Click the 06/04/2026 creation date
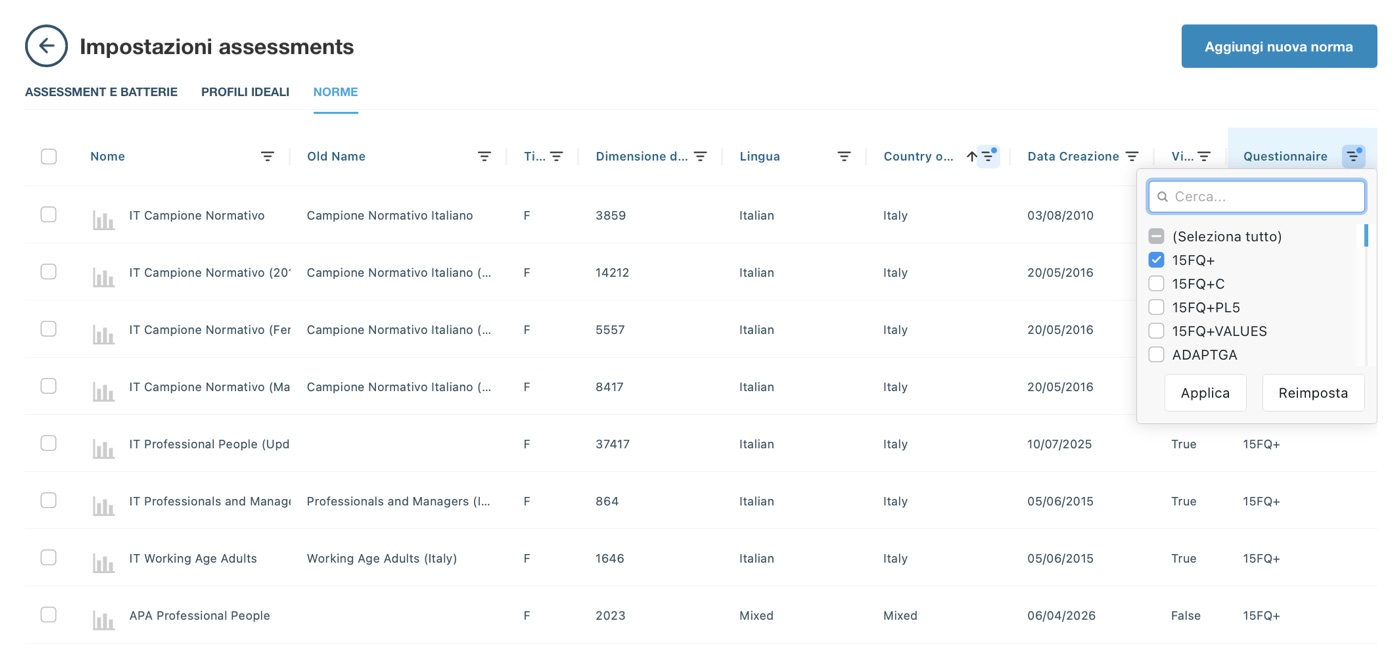Viewport: 1400px width, 664px height. (x=1061, y=616)
